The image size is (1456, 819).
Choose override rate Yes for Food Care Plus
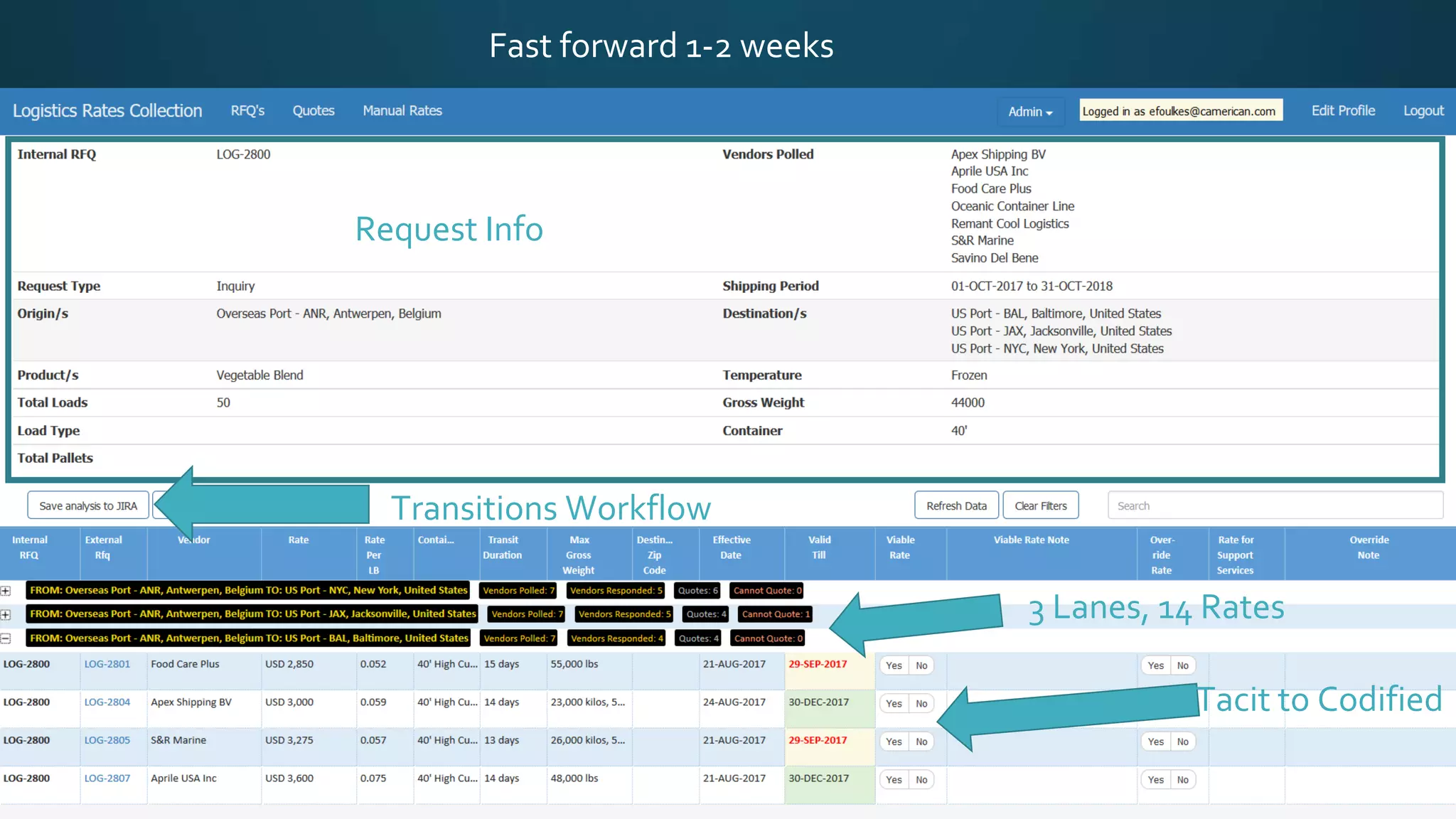click(x=1156, y=665)
